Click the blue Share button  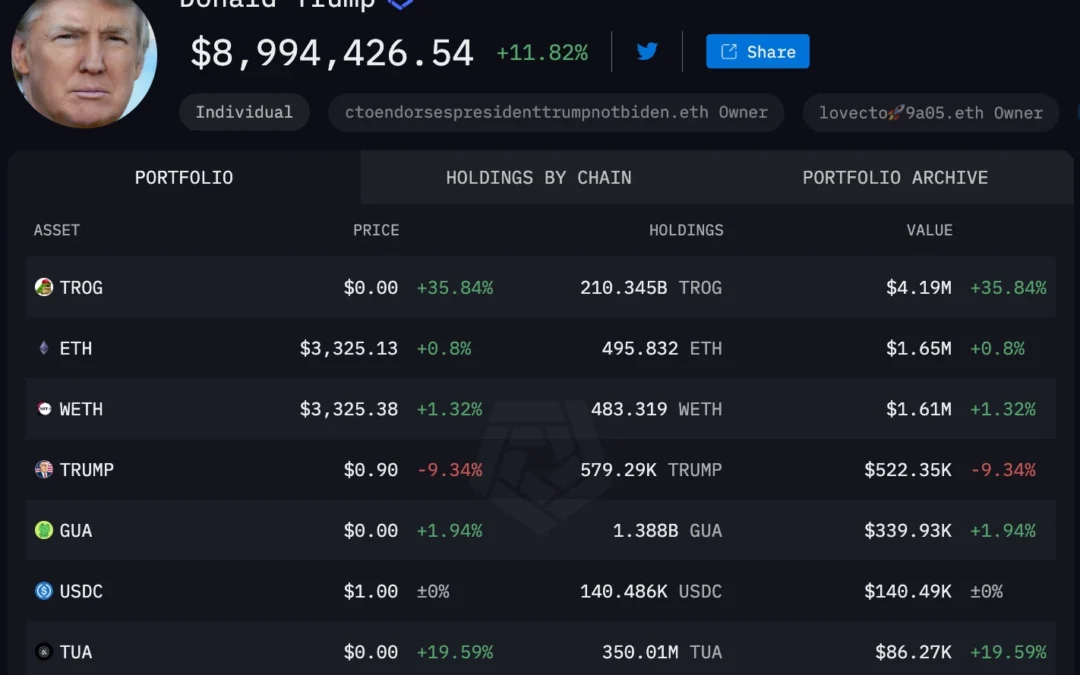coord(757,52)
